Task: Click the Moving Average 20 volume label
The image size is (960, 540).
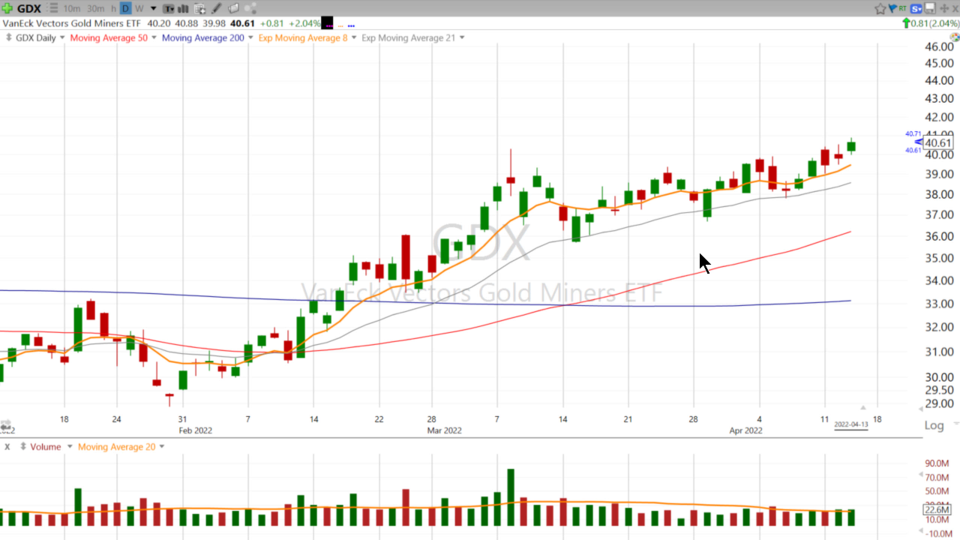Action: point(116,447)
